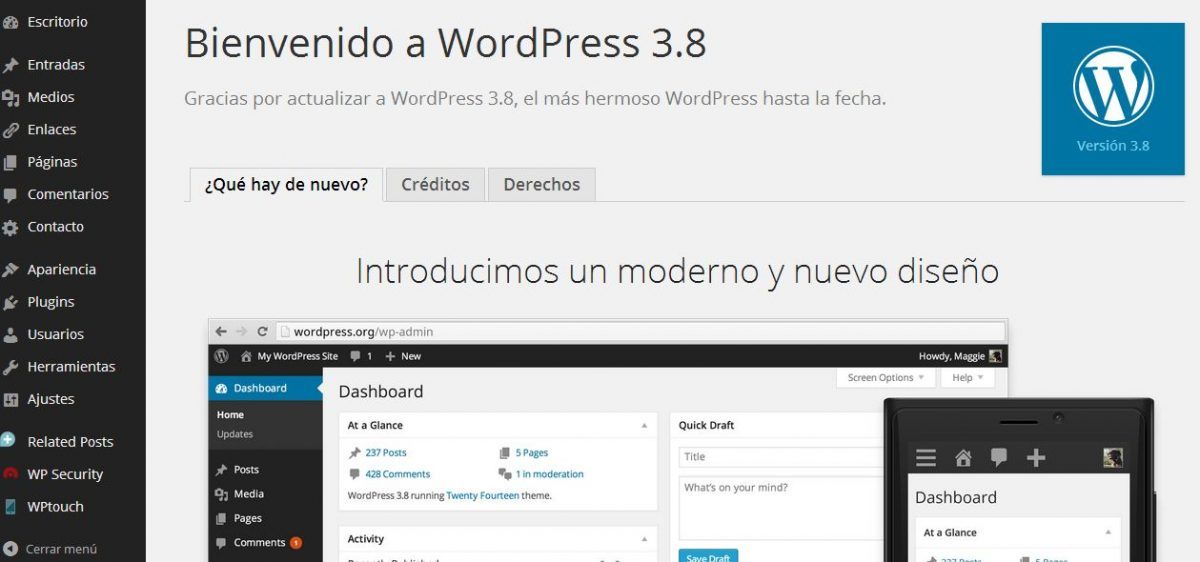1200x562 pixels.
Task: Click the WP Security icon
Action: point(10,474)
